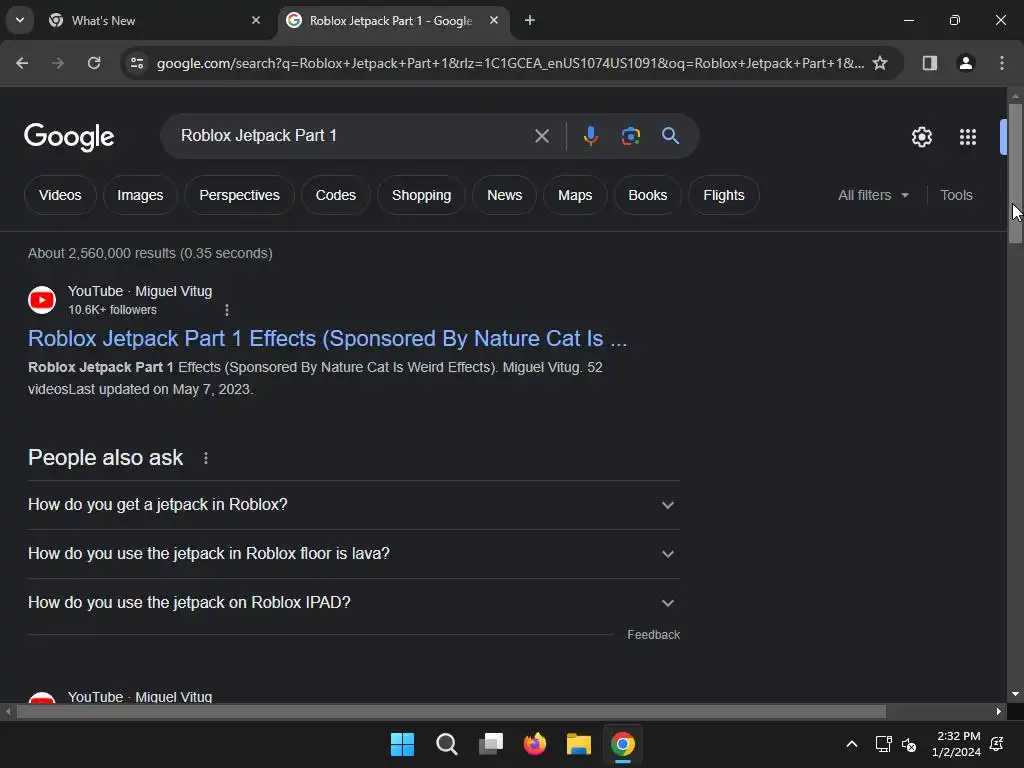Open Task View on the taskbar

tap(491, 744)
